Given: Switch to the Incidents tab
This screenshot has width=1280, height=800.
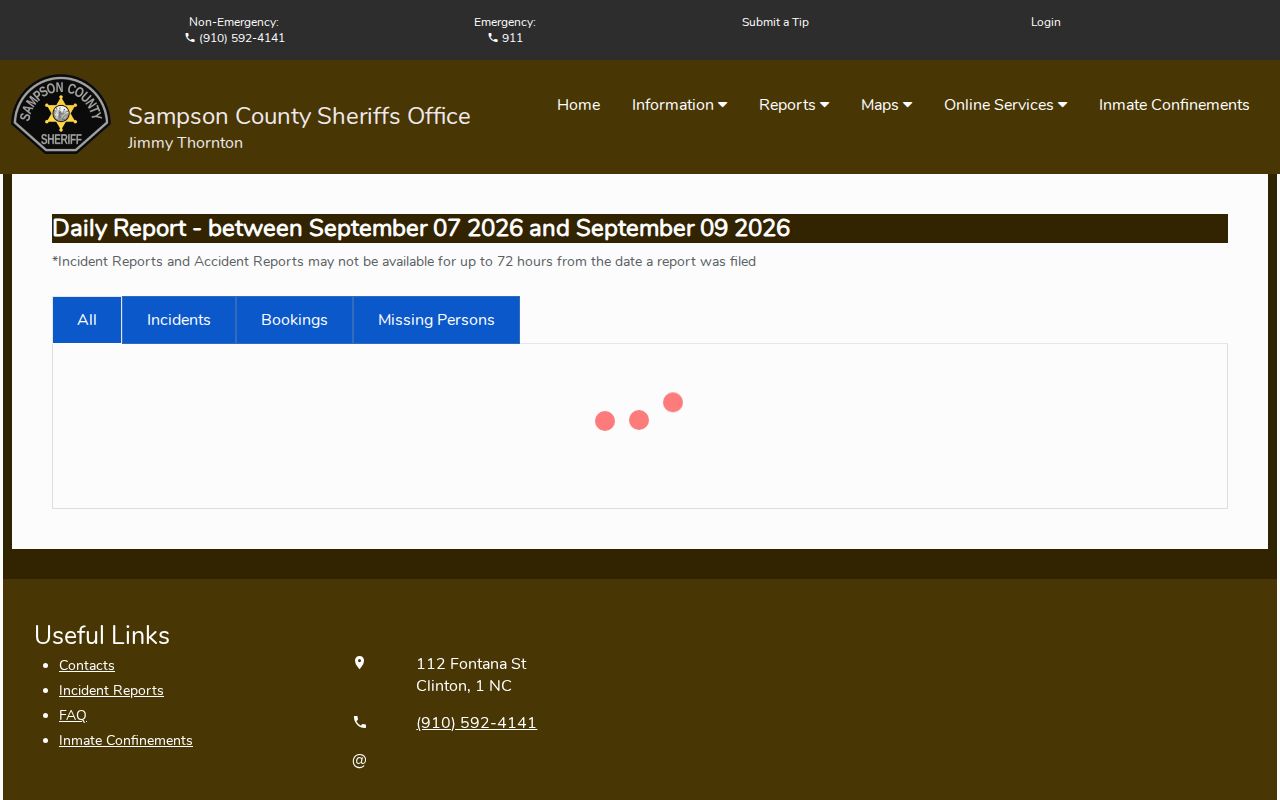Looking at the screenshot, I should (x=179, y=320).
